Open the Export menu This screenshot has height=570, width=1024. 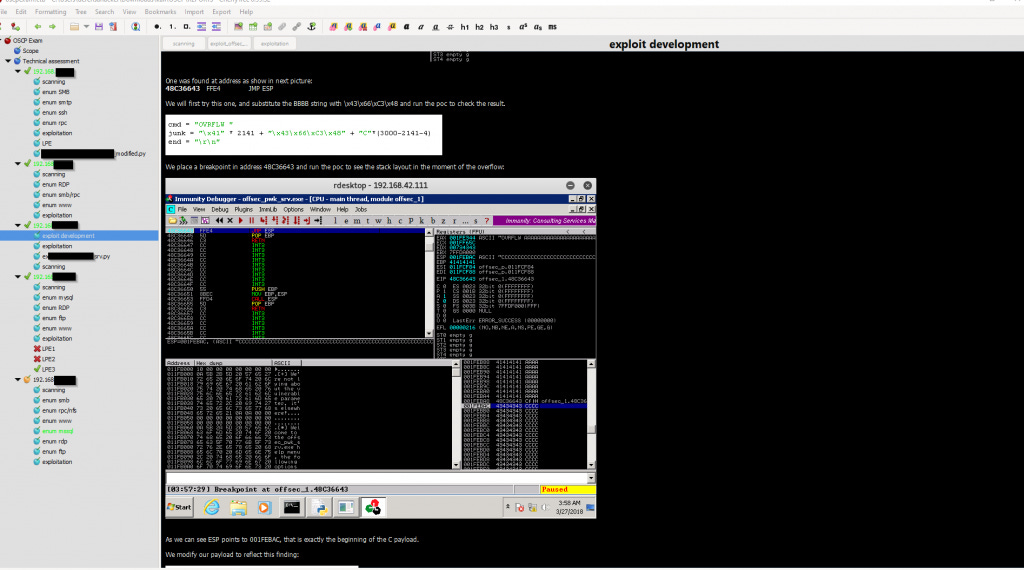(221, 12)
